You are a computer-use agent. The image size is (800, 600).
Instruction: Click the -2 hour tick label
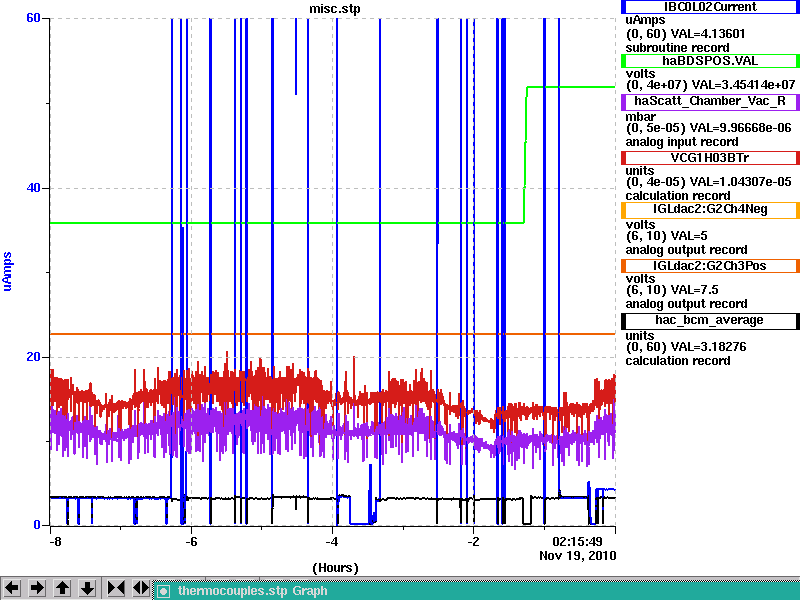[473, 542]
